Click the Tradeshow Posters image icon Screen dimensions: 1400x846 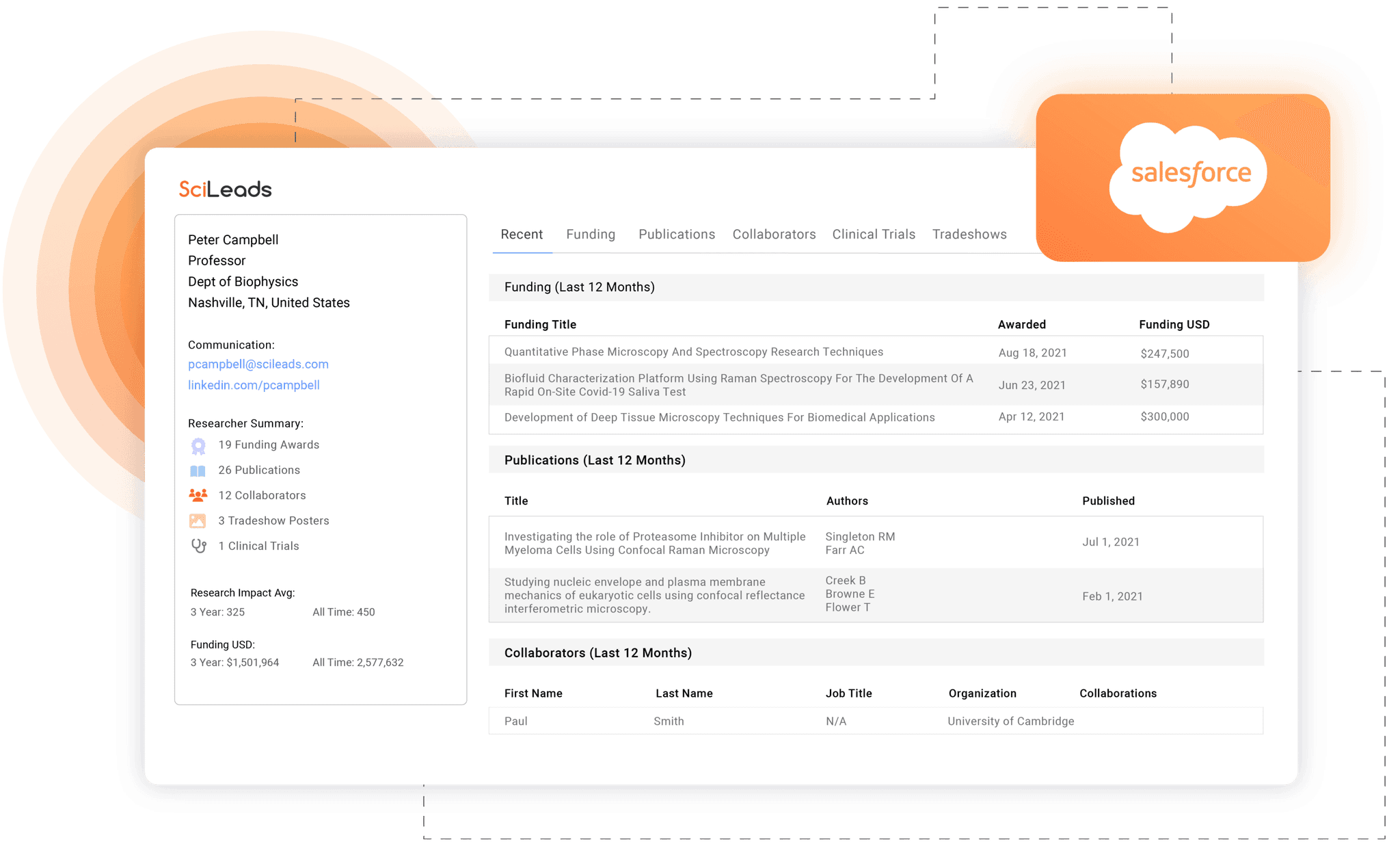click(198, 521)
